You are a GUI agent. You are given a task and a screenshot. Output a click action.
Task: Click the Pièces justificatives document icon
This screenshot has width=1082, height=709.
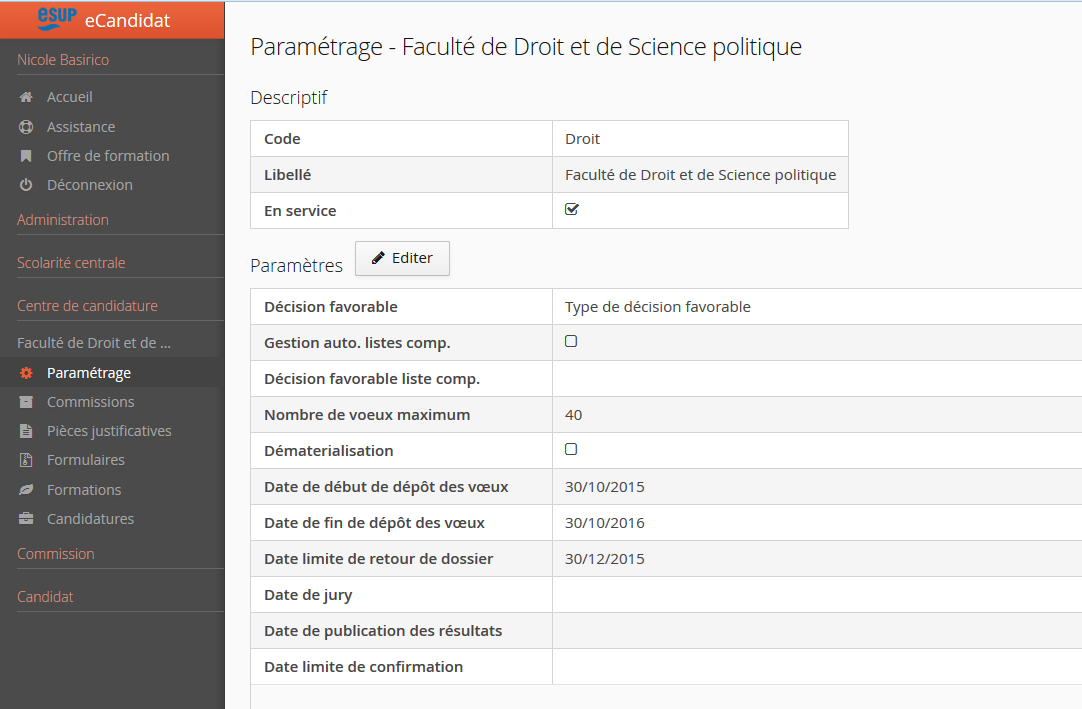[26, 431]
